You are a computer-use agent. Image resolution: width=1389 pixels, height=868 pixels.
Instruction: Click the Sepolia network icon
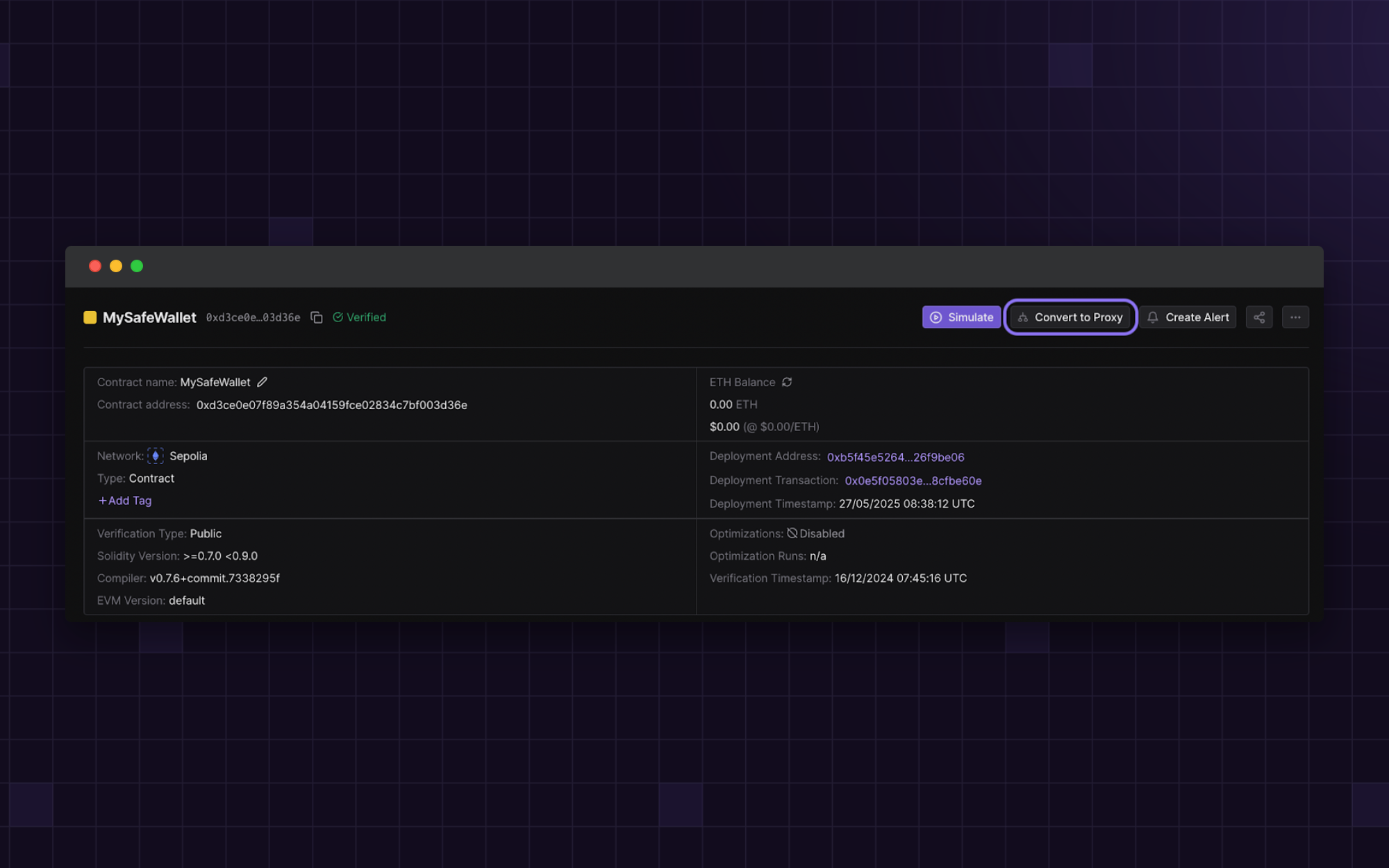click(156, 456)
